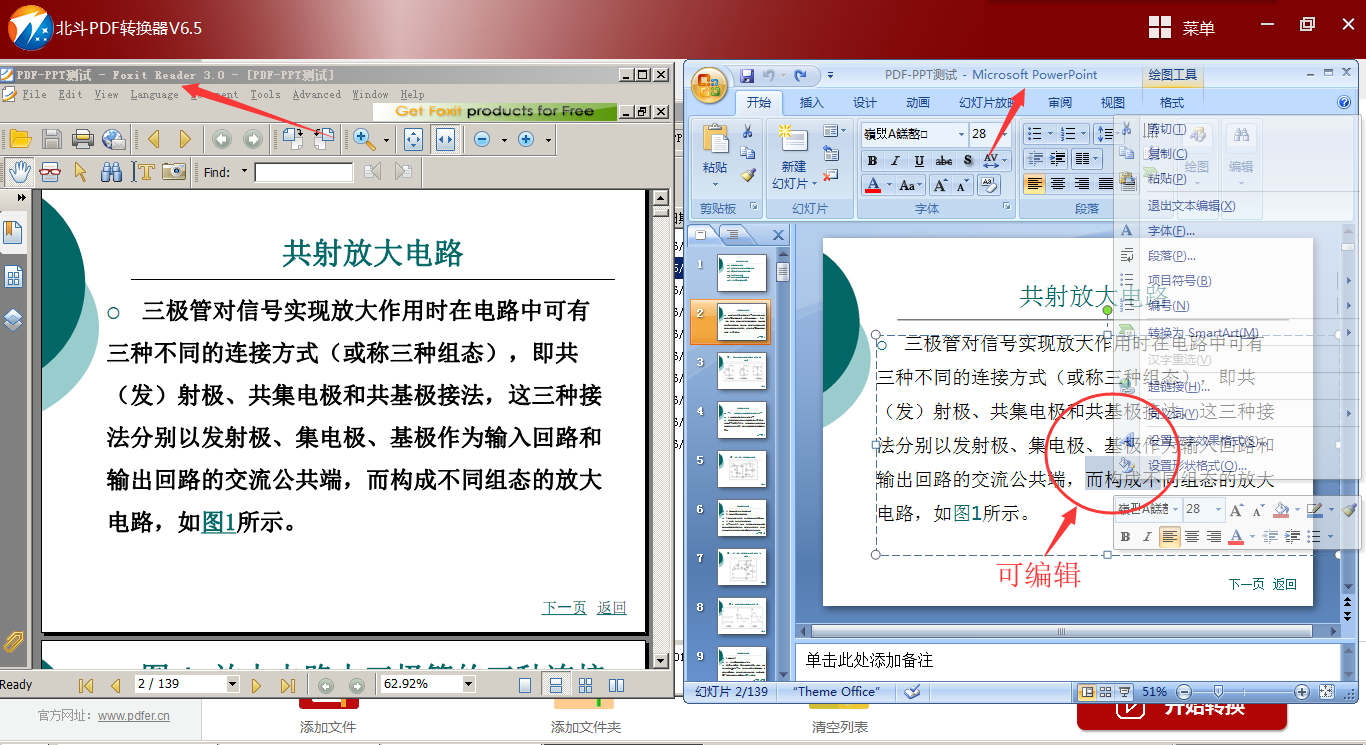Toggle Bold in PowerPoint's ribbon font group

coord(872,160)
